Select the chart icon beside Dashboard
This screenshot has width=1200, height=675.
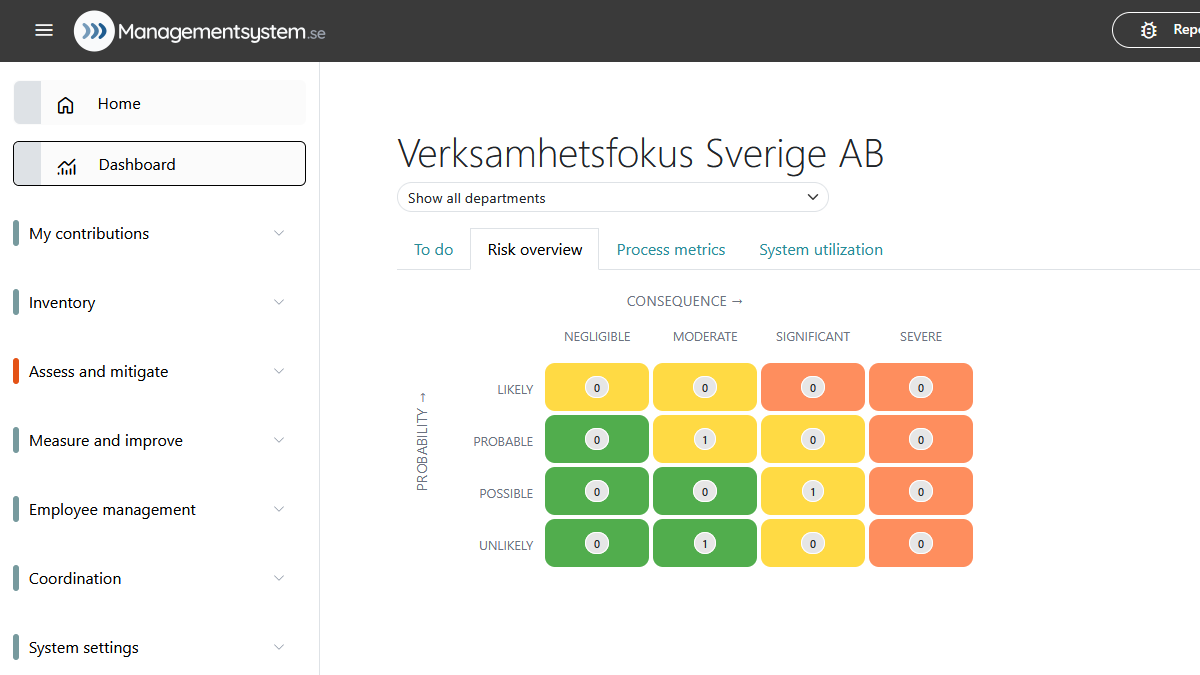click(66, 166)
